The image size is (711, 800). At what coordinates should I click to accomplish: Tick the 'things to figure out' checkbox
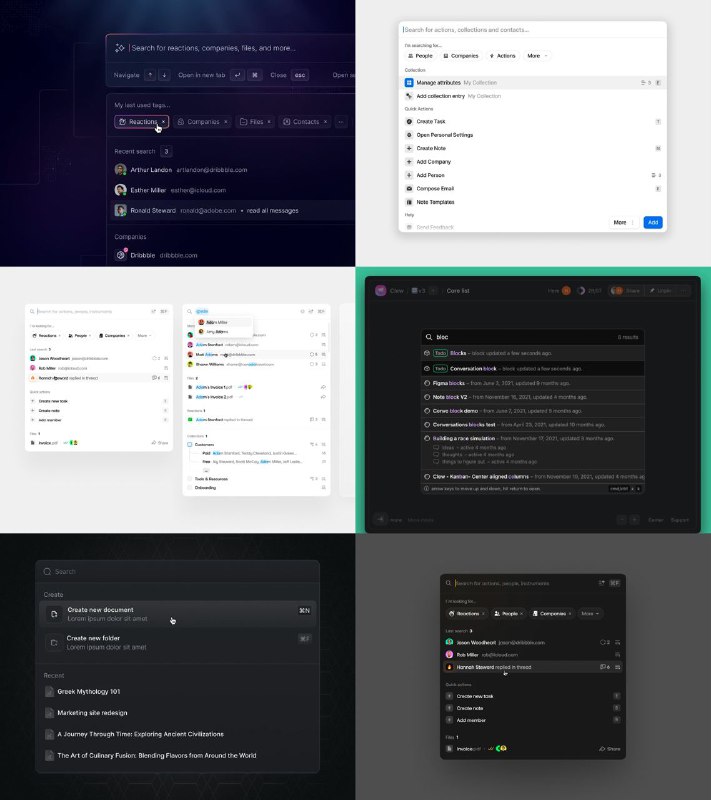coord(436,461)
